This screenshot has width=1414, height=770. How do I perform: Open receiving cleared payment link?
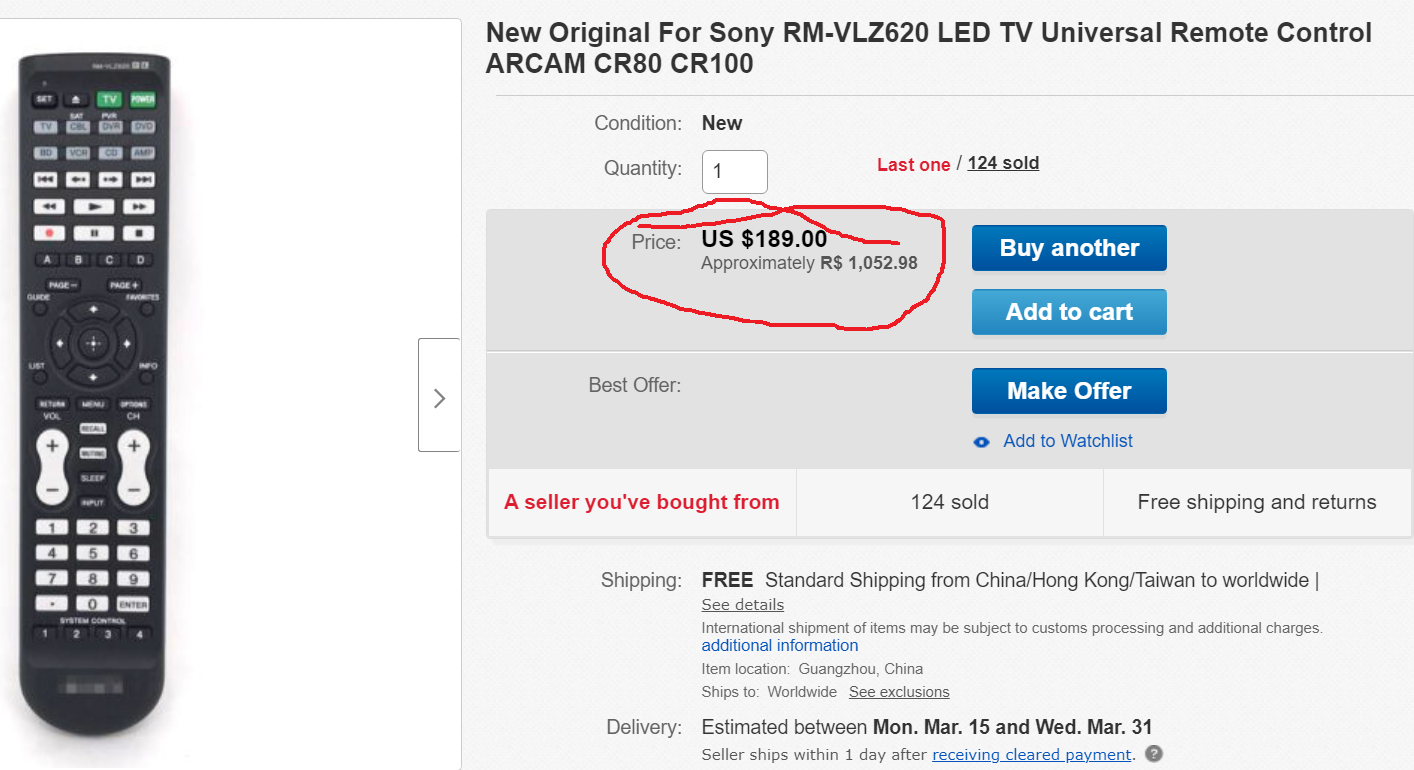click(x=1031, y=755)
